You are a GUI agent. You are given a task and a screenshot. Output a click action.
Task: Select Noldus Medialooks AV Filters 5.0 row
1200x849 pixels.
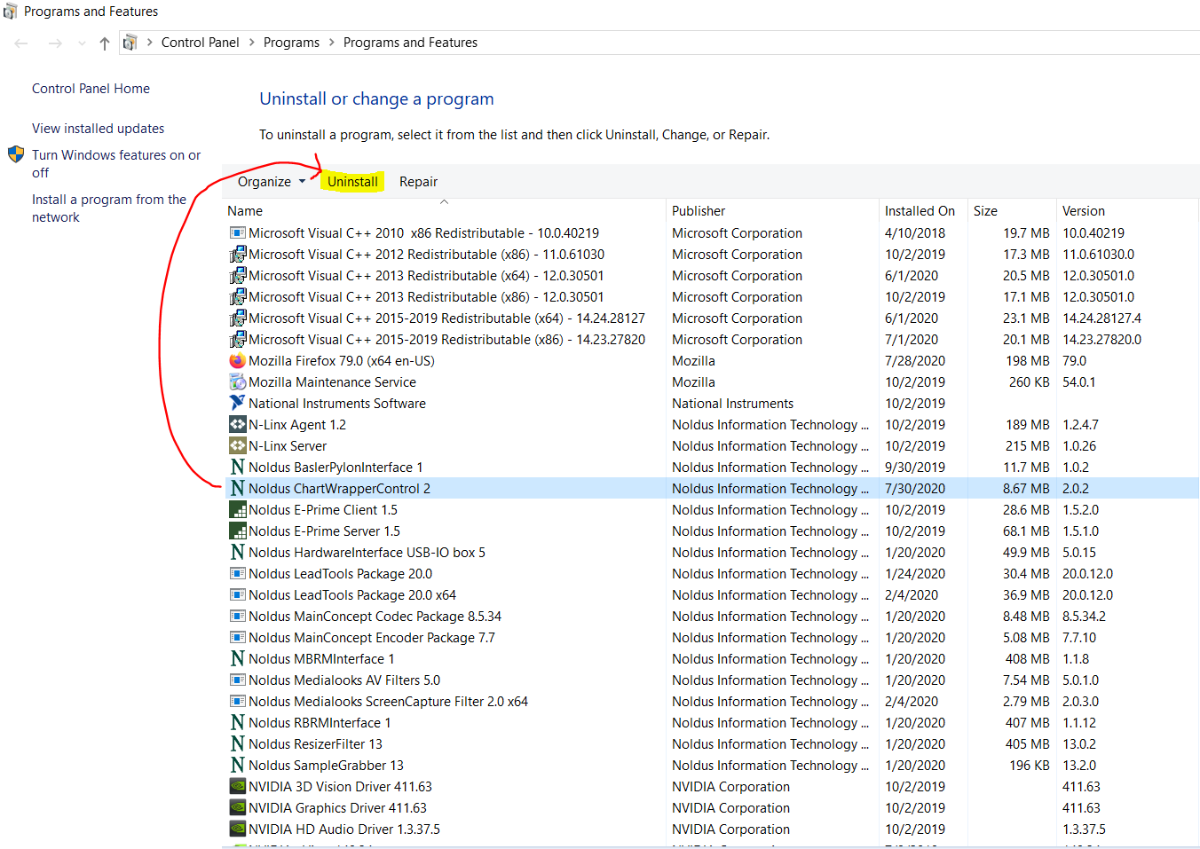[x=710, y=680]
